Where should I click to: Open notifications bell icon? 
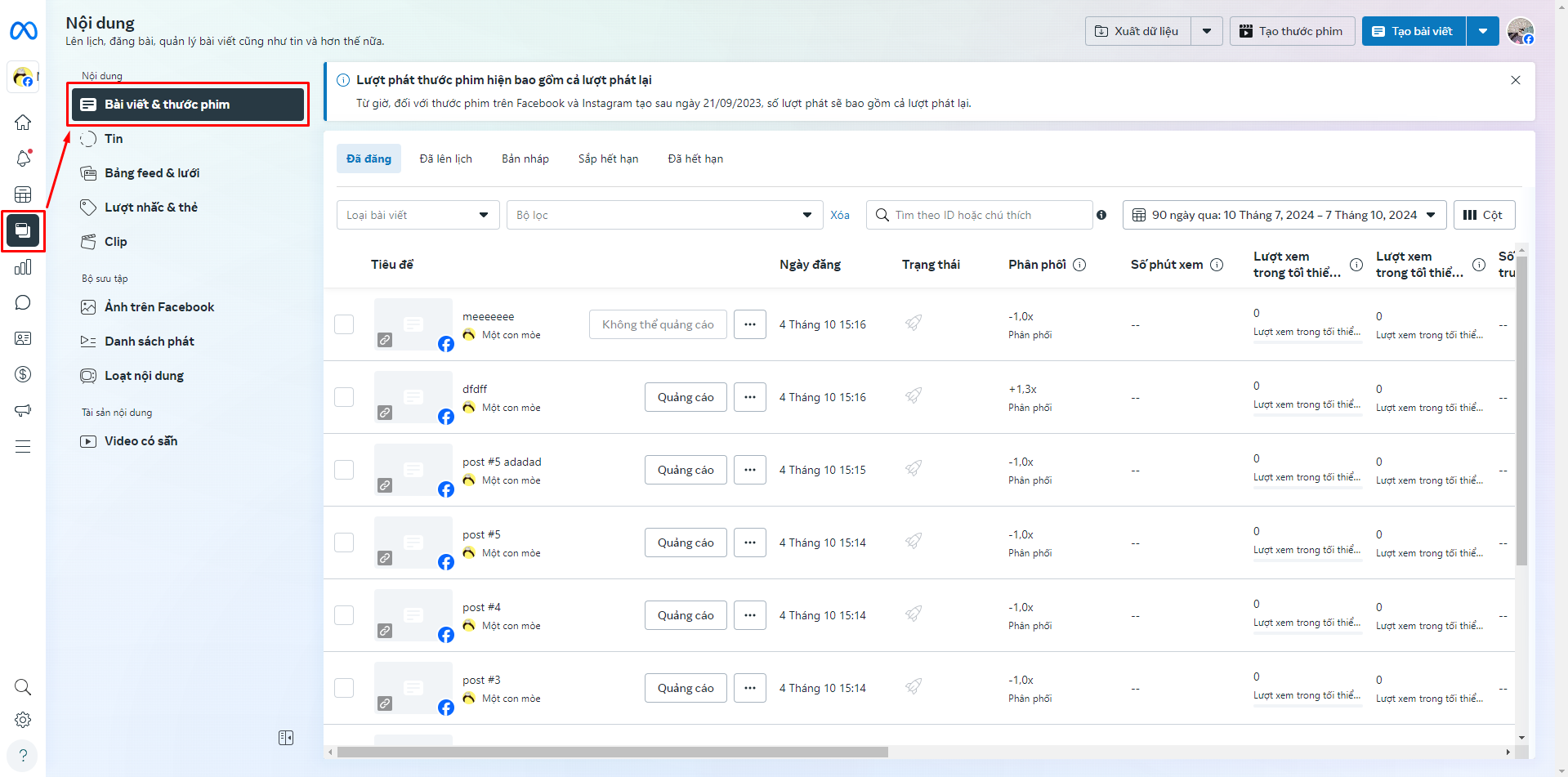point(23,159)
